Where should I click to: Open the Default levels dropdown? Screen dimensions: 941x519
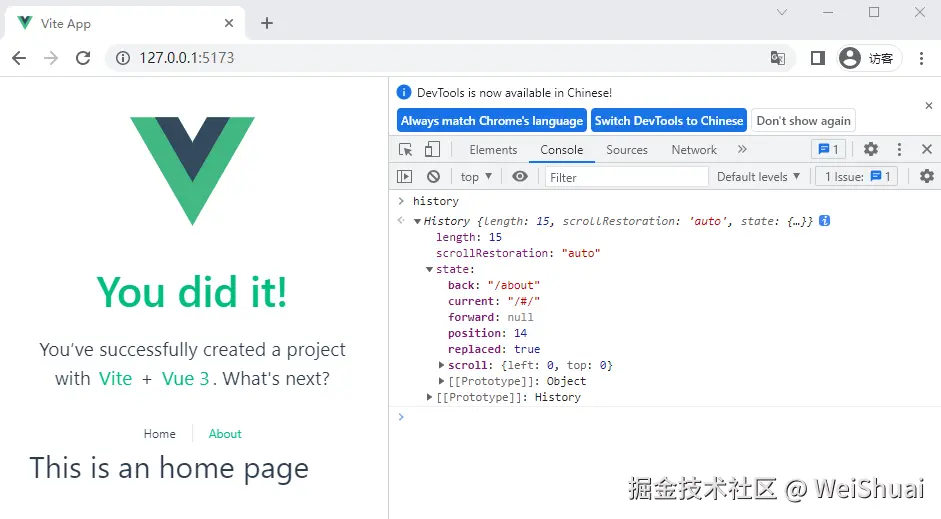click(758, 176)
